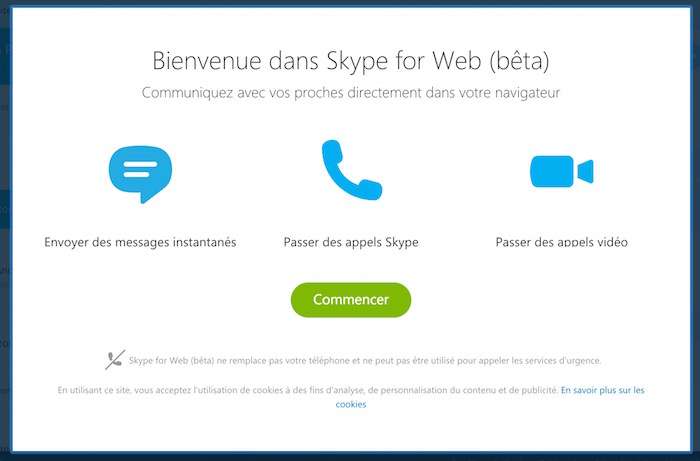Viewport: 700px width, 461px height.
Task: Click the dimmed backdrop above the dialog
Action: point(350,3)
